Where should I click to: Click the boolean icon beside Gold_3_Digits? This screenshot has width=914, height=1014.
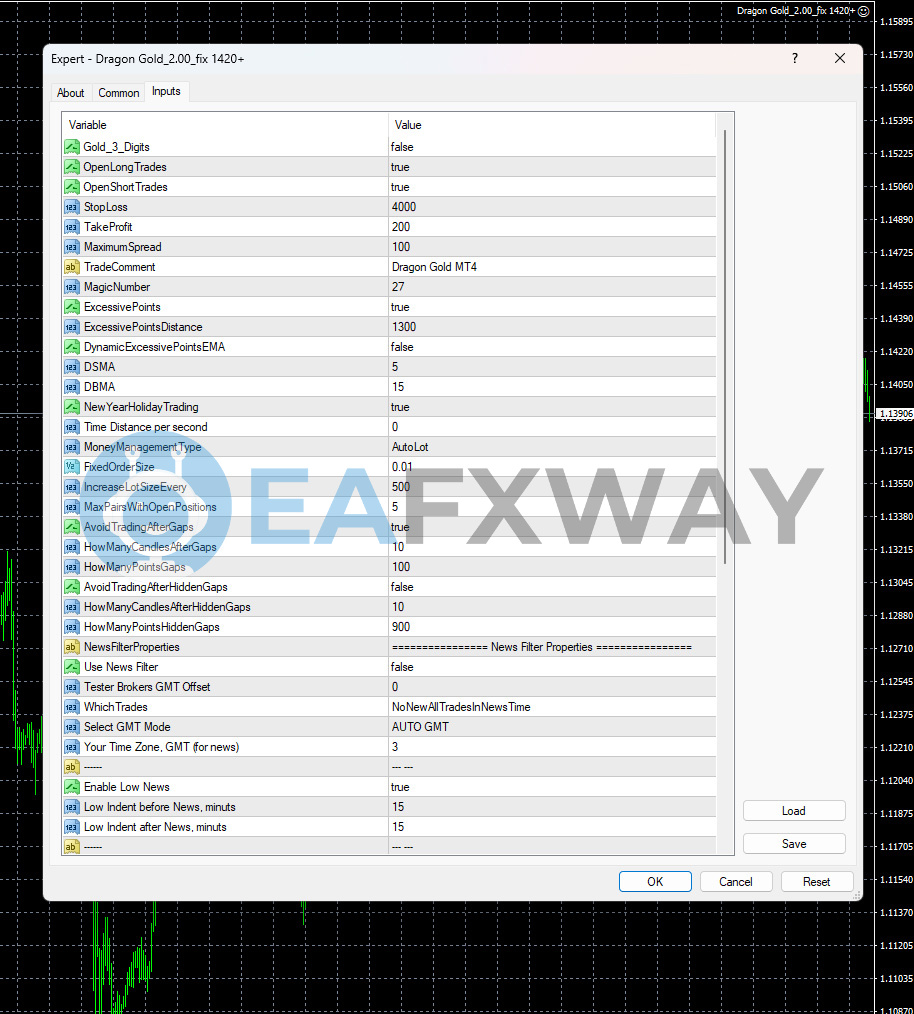pyautogui.click(x=71, y=147)
